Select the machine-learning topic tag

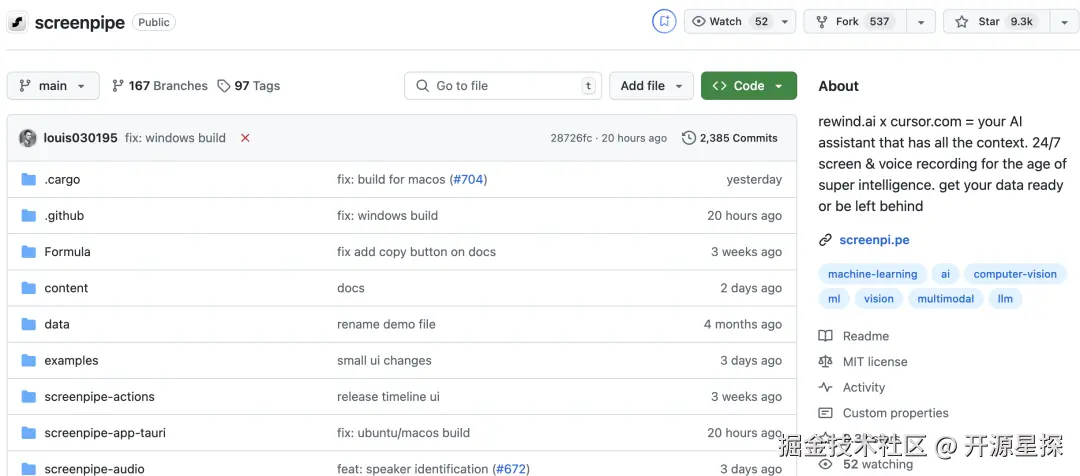pyautogui.click(x=872, y=274)
